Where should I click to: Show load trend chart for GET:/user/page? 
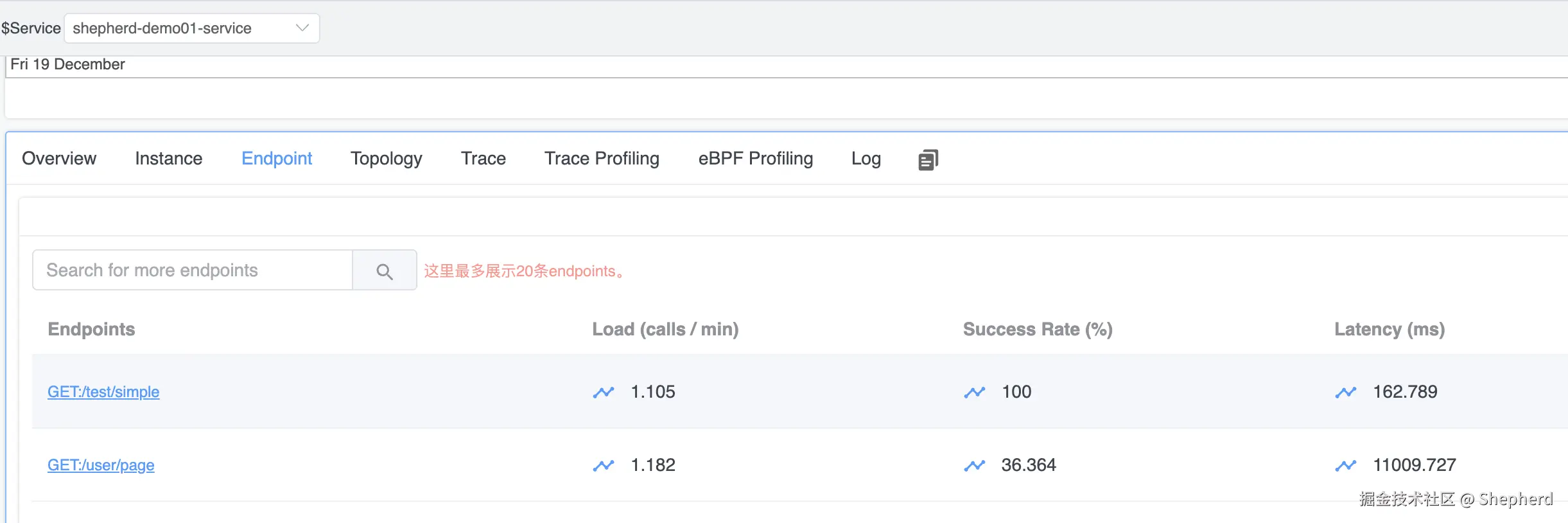604,465
